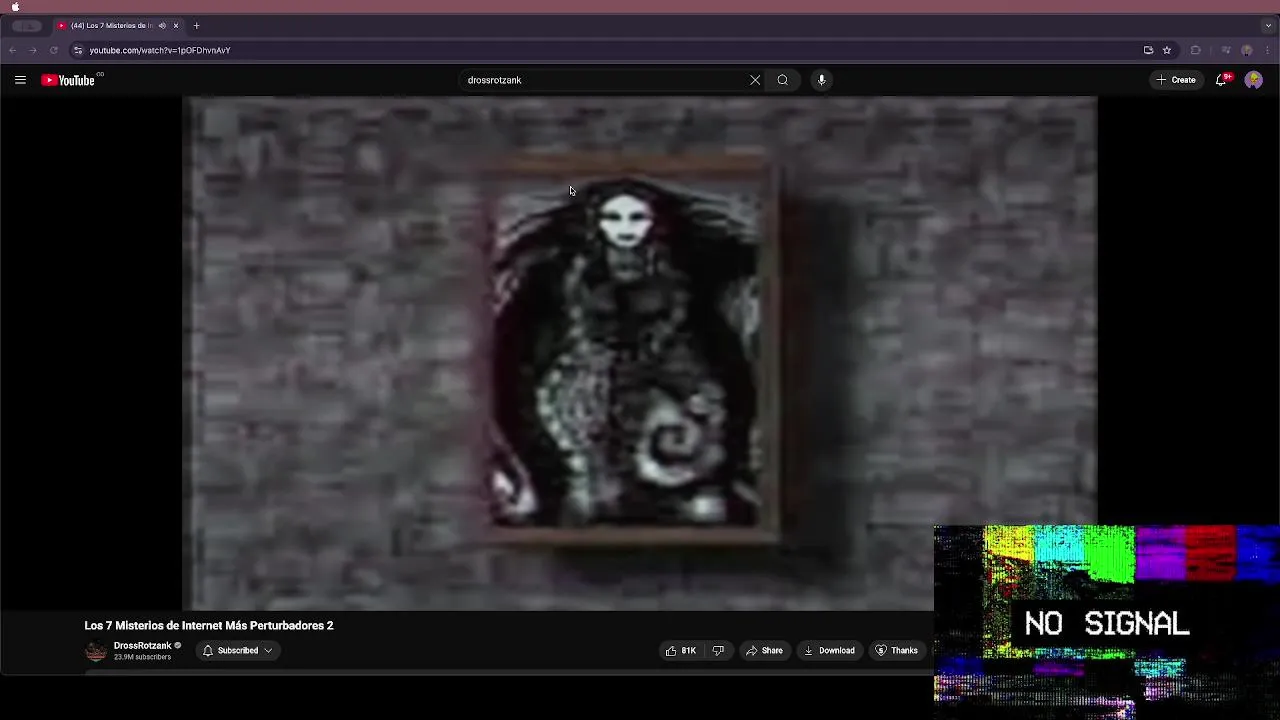Go back in the browser
The image size is (1280, 720).
pos(13,50)
